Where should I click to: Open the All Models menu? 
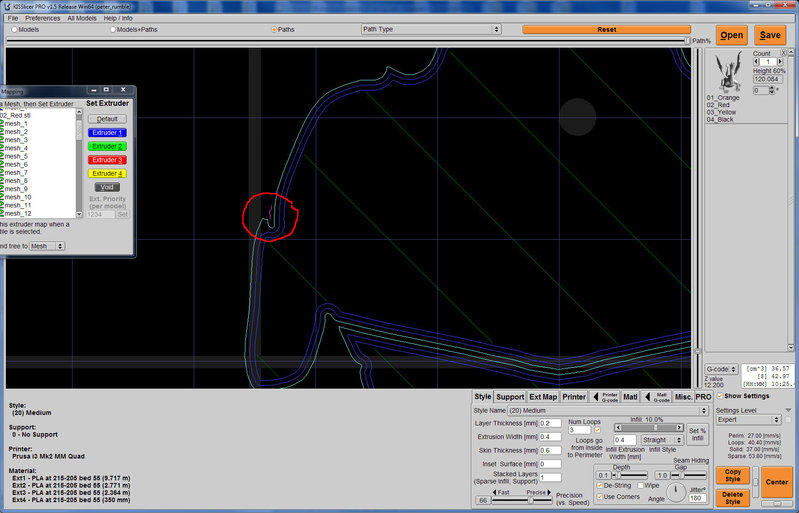(x=82, y=18)
